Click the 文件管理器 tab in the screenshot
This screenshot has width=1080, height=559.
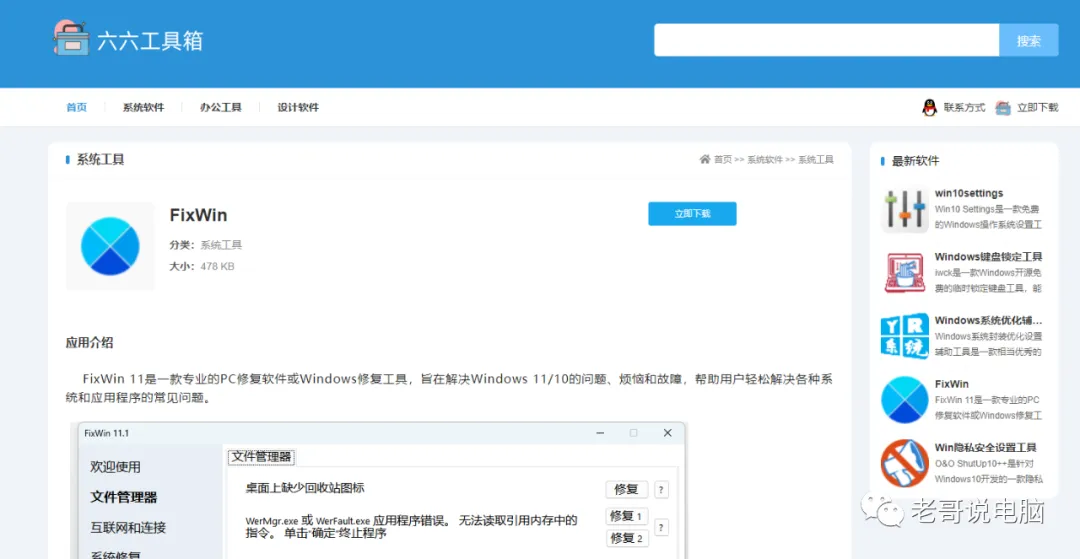click(261, 456)
